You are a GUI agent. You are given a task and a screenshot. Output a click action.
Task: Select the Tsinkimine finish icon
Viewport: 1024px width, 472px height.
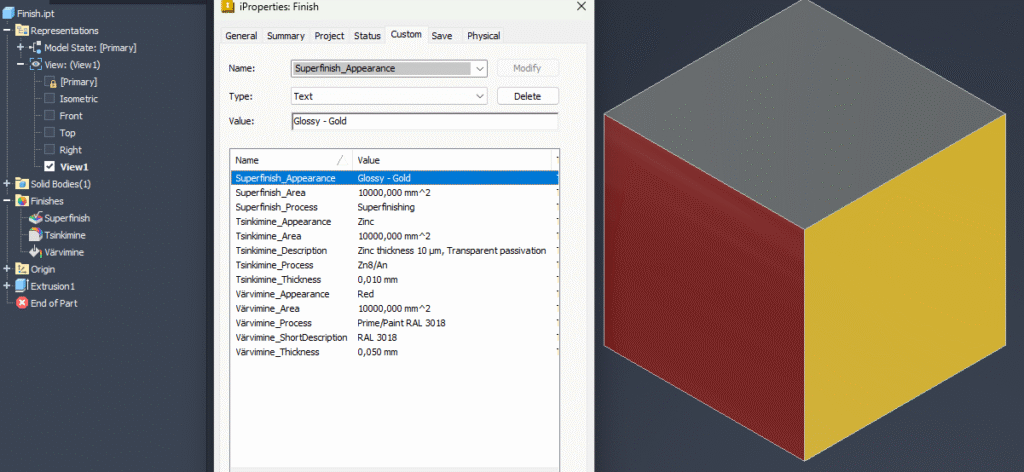36,235
